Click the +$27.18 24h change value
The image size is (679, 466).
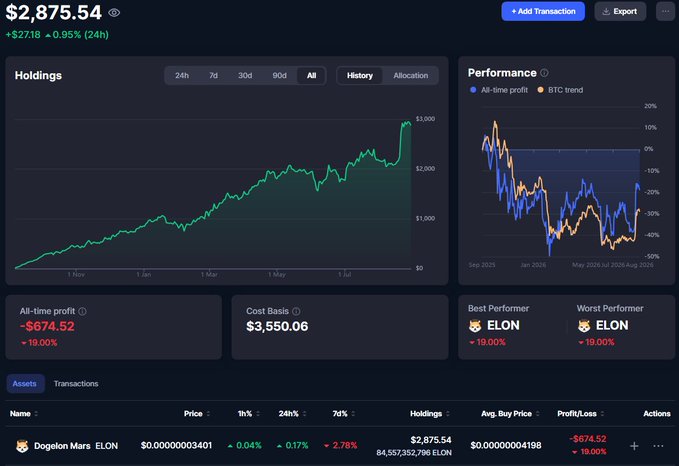[23, 35]
